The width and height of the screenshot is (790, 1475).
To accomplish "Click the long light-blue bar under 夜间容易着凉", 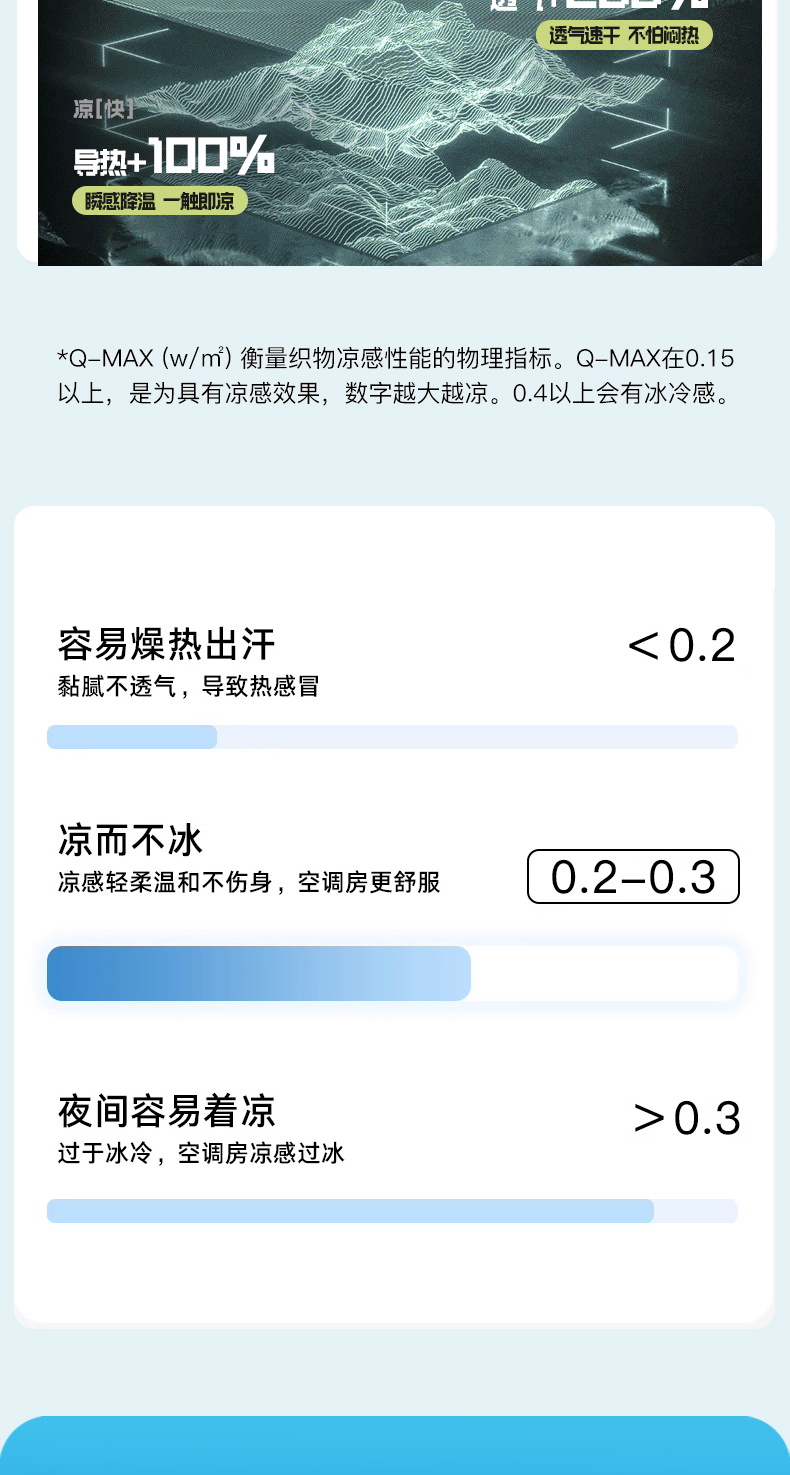I will pyautogui.click(x=350, y=1211).
